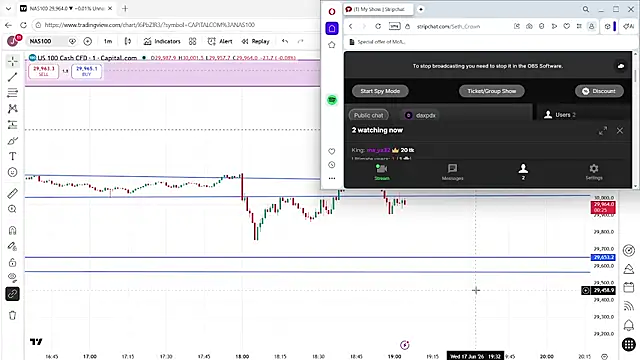Click the TradingView logo on the chart
Screen dimensions: 640x360
coord(36,342)
